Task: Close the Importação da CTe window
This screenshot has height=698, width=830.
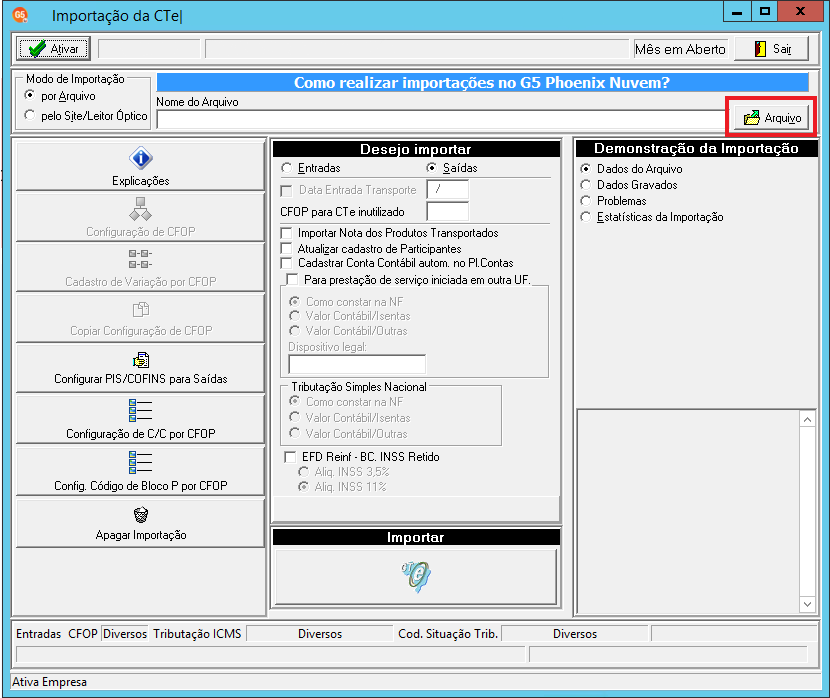Action: (x=800, y=12)
